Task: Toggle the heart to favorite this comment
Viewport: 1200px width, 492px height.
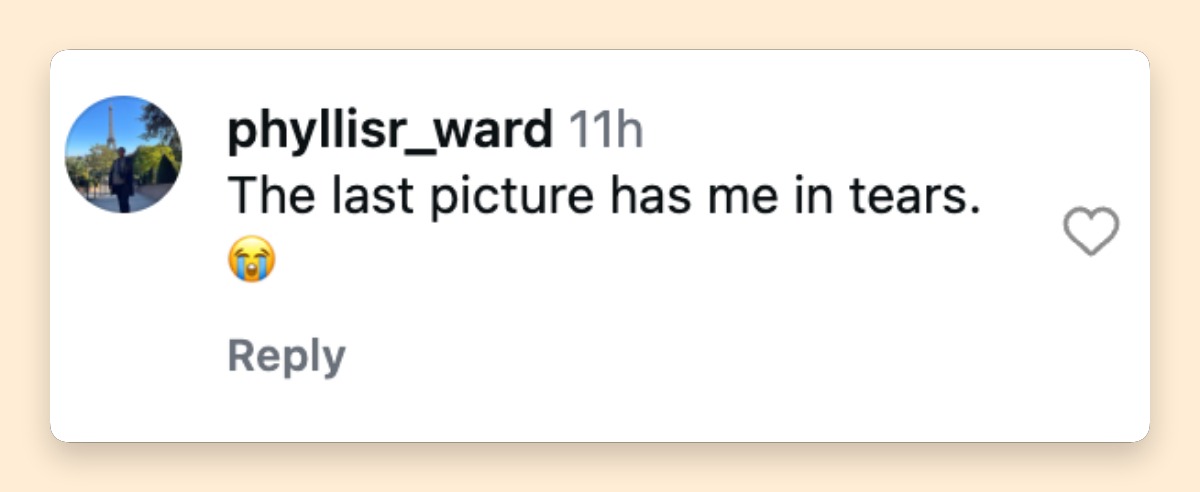Action: coord(1090,232)
